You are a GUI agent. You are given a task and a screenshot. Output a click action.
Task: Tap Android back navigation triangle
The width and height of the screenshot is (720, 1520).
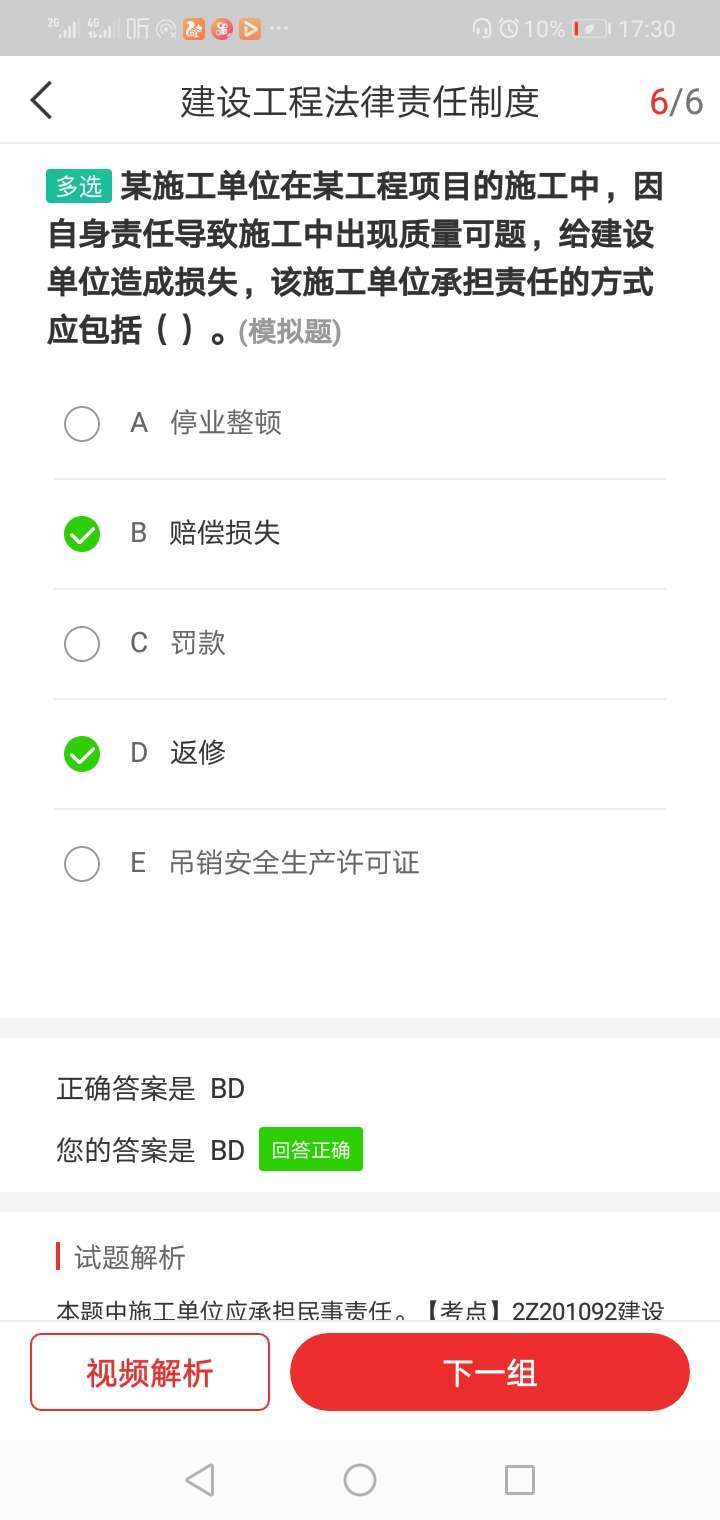pos(200,1479)
